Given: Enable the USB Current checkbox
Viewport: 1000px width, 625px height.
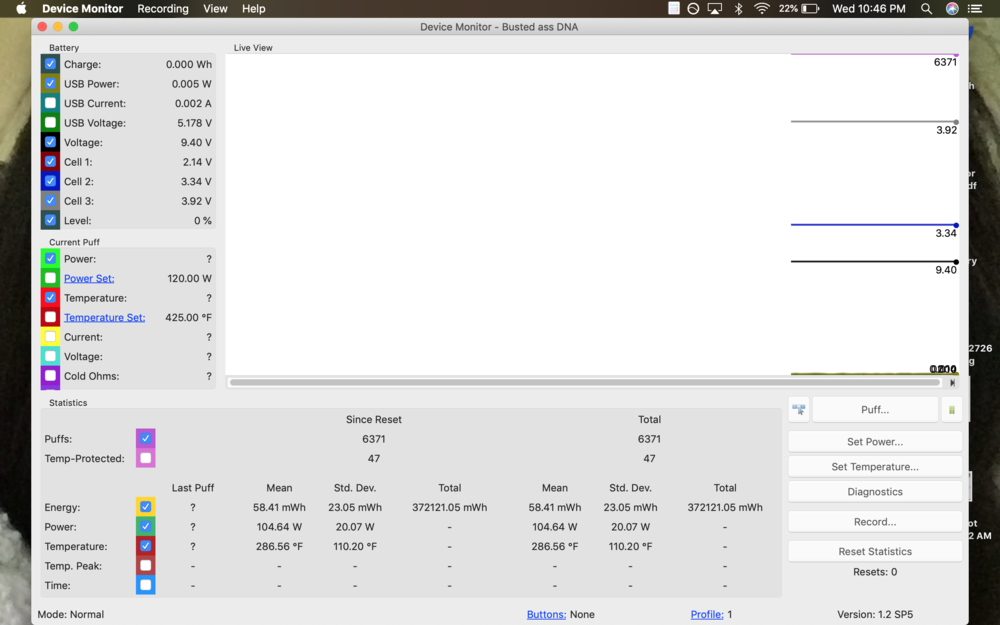Looking at the screenshot, I should pos(50,103).
